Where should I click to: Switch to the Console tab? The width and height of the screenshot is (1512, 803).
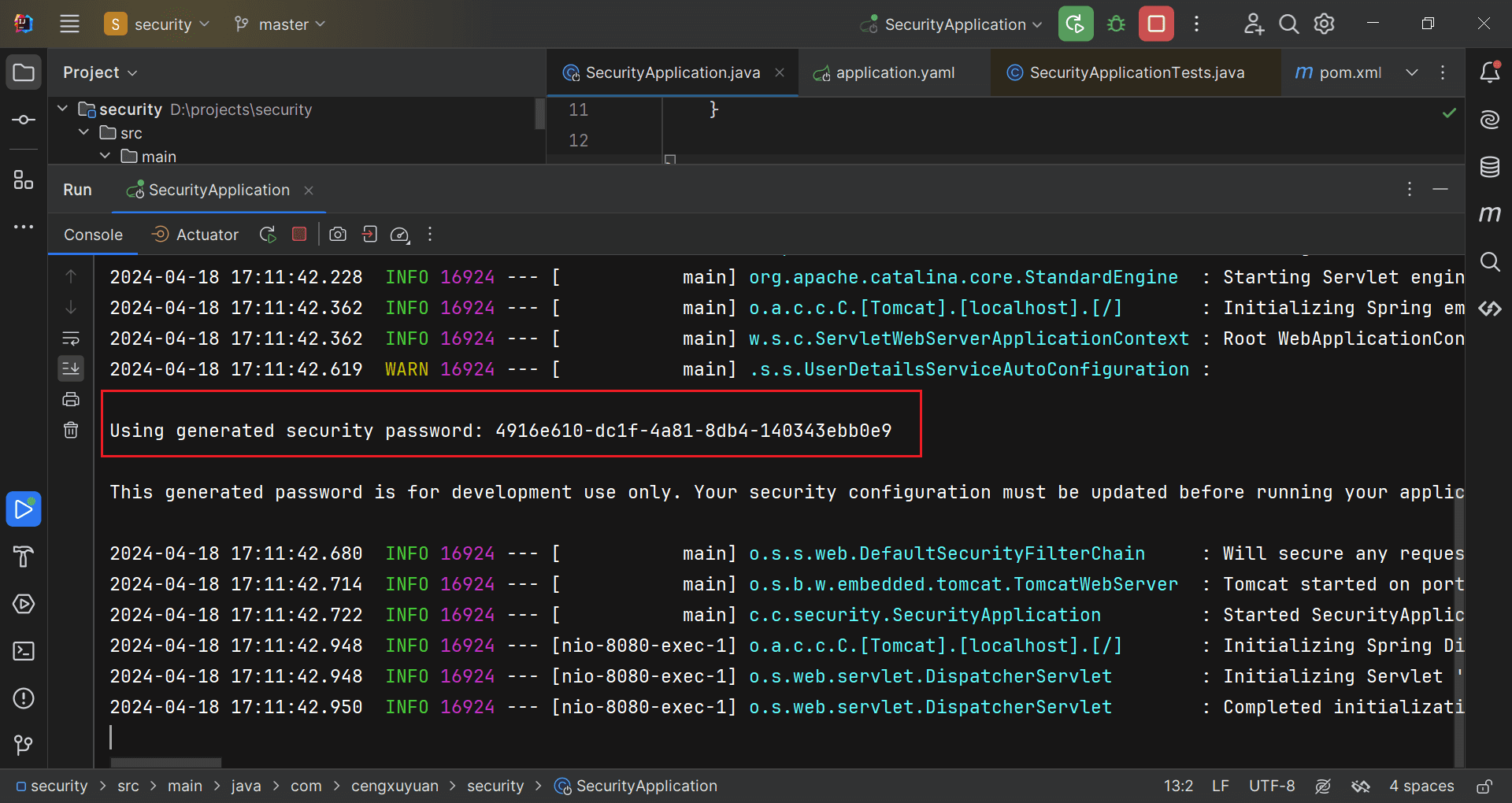93,235
